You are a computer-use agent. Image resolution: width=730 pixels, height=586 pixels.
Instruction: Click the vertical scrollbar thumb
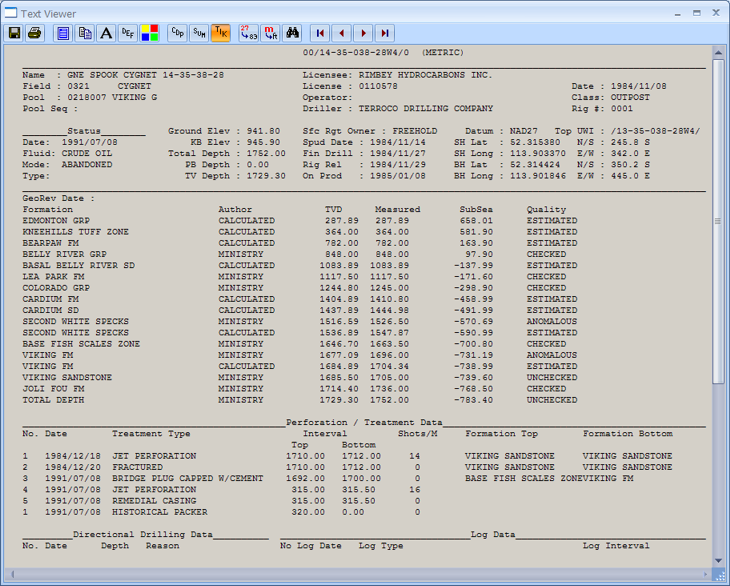click(718, 221)
